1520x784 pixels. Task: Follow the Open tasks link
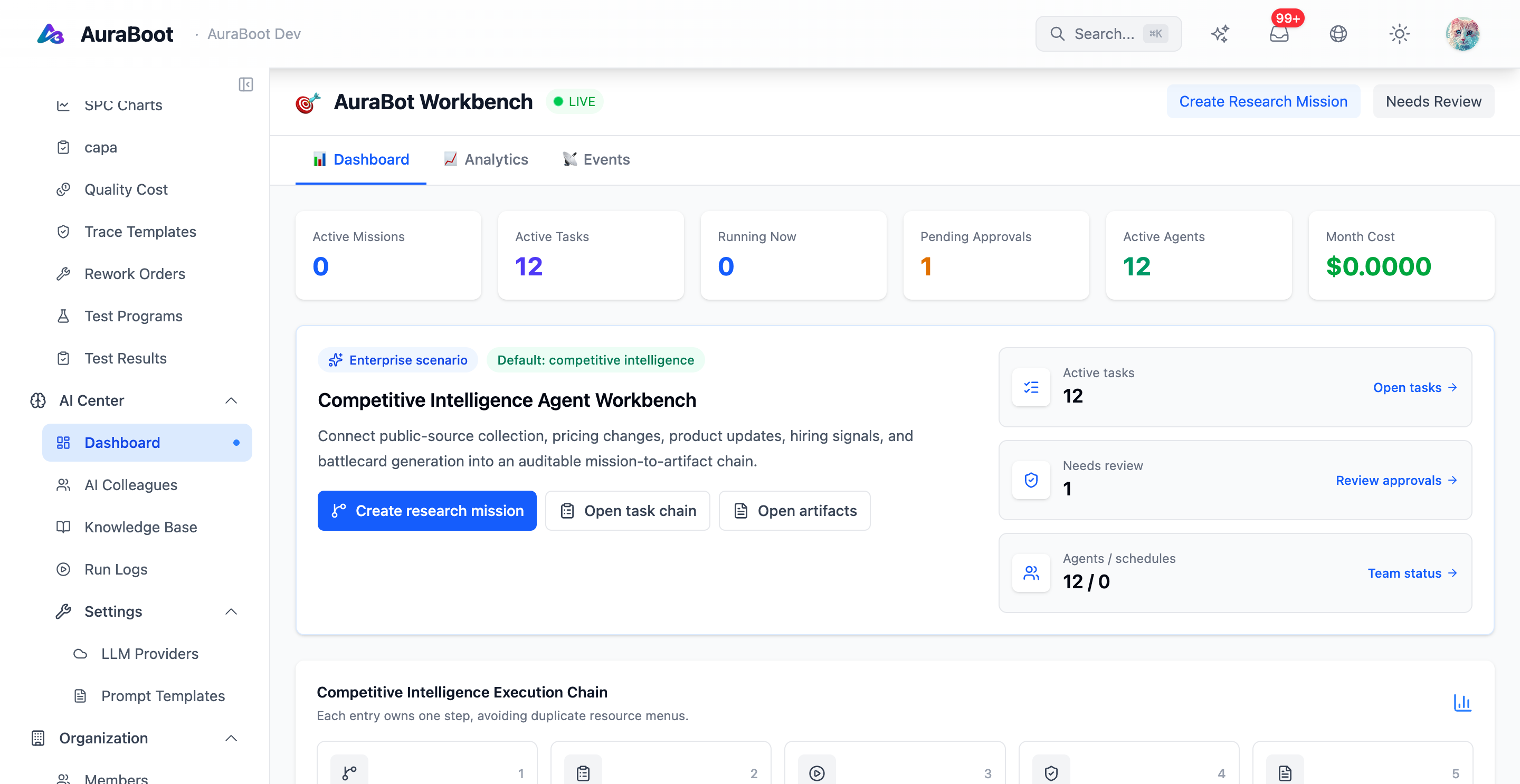[x=1415, y=388]
